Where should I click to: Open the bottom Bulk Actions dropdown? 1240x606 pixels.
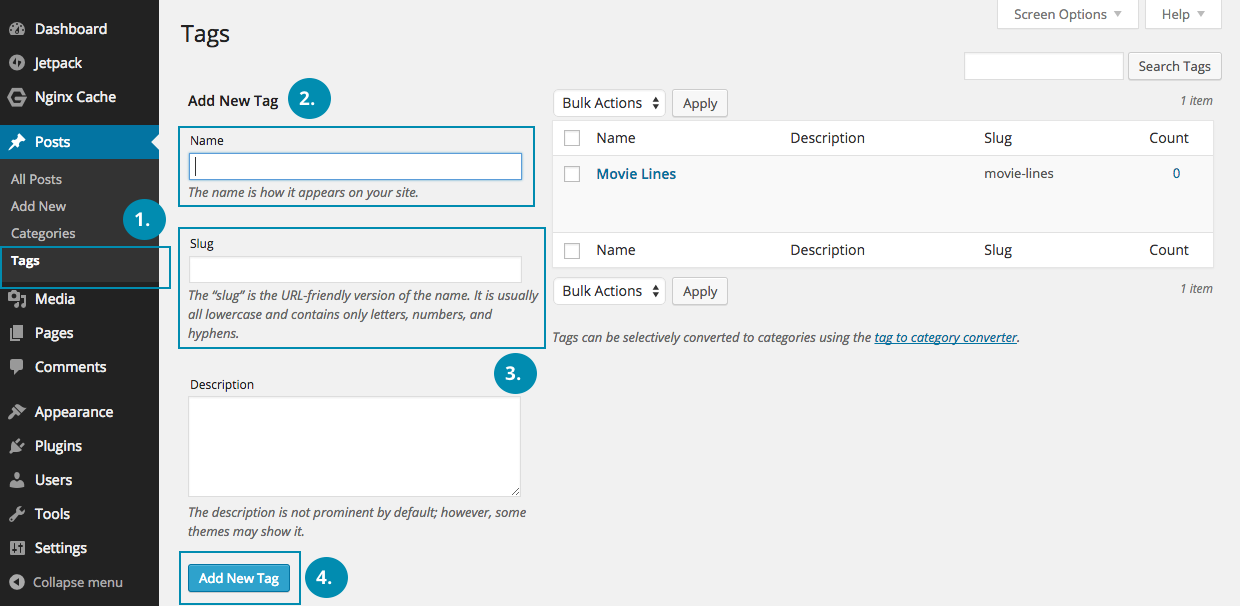[x=608, y=291]
